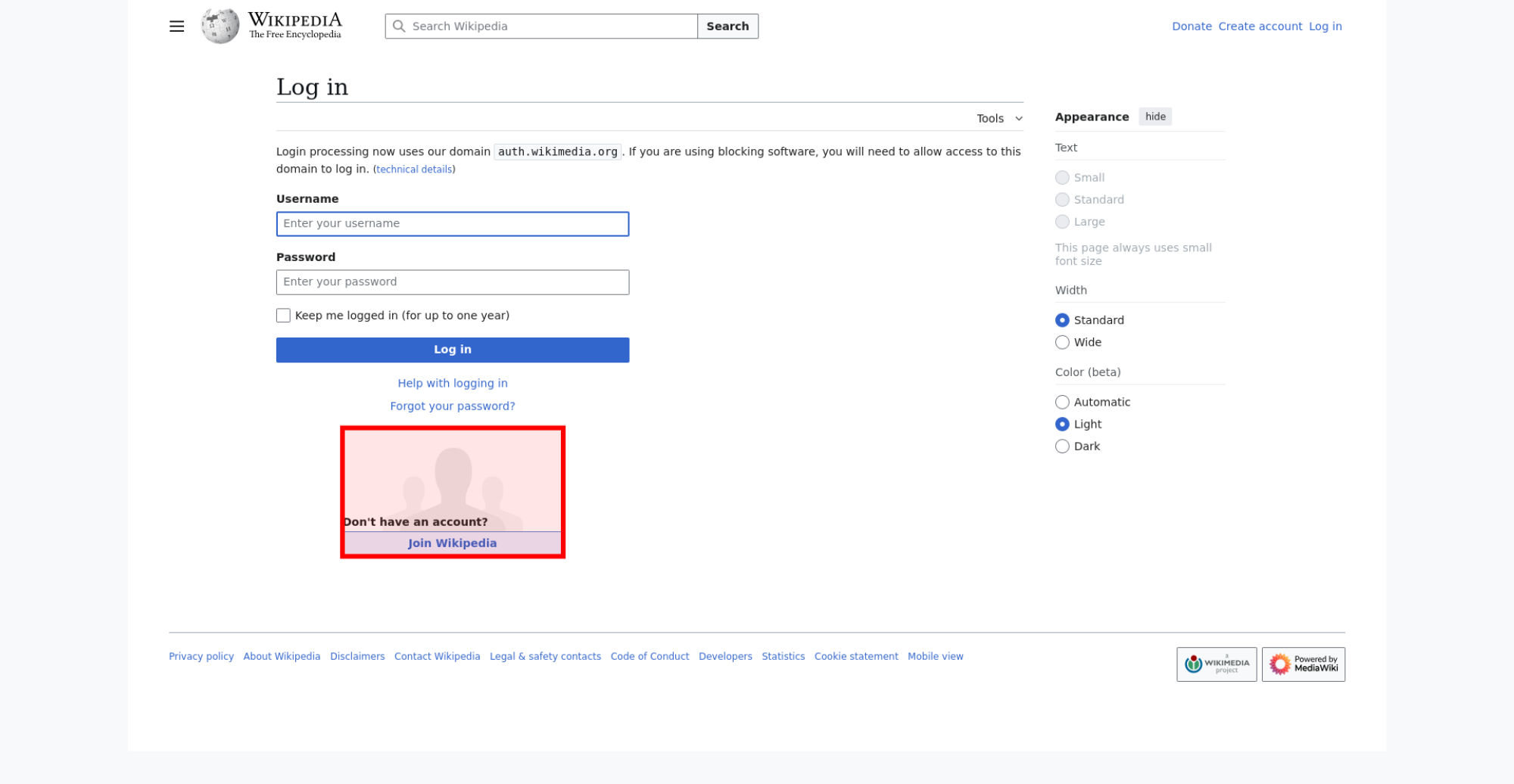
Task: Click the Search button
Action: (727, 26)
